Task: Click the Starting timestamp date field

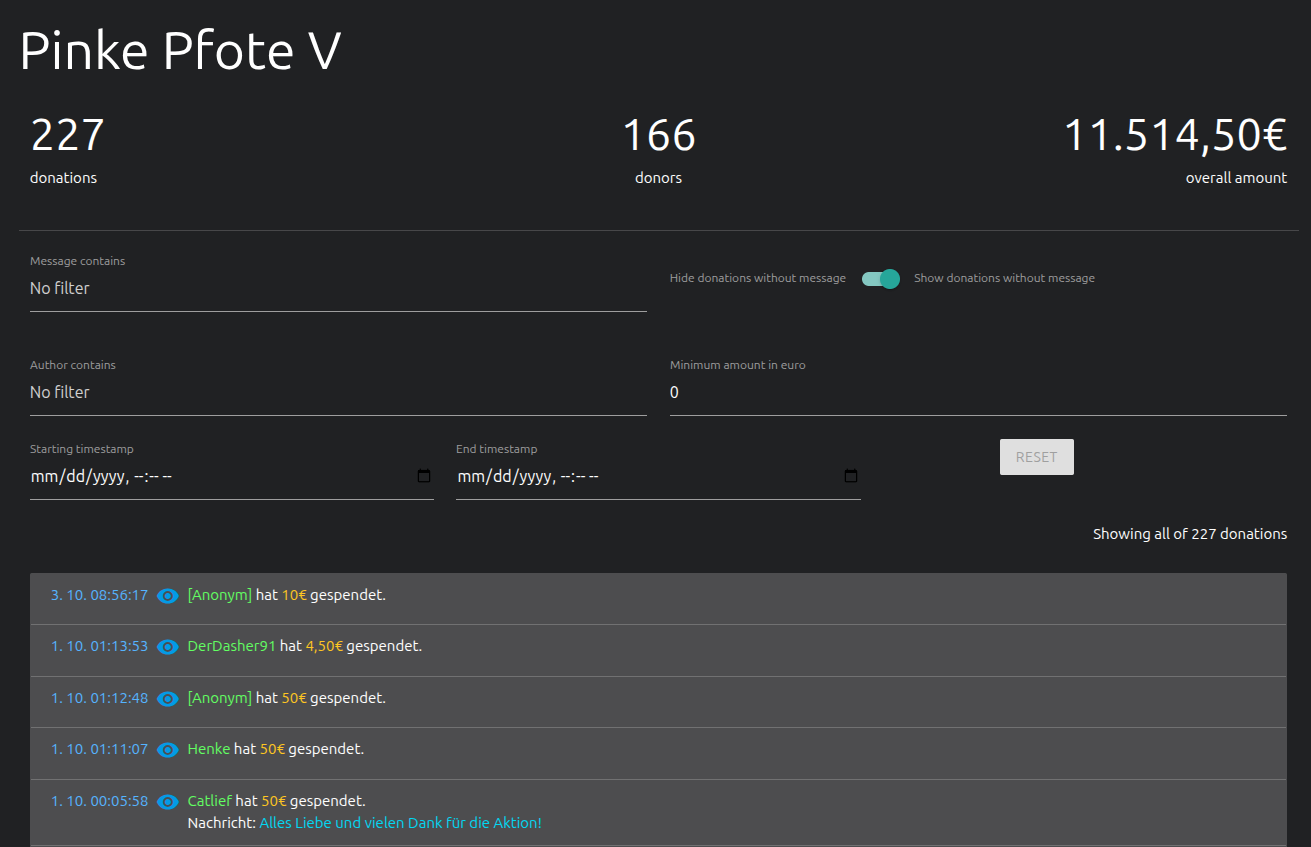Action: (220, 477)
